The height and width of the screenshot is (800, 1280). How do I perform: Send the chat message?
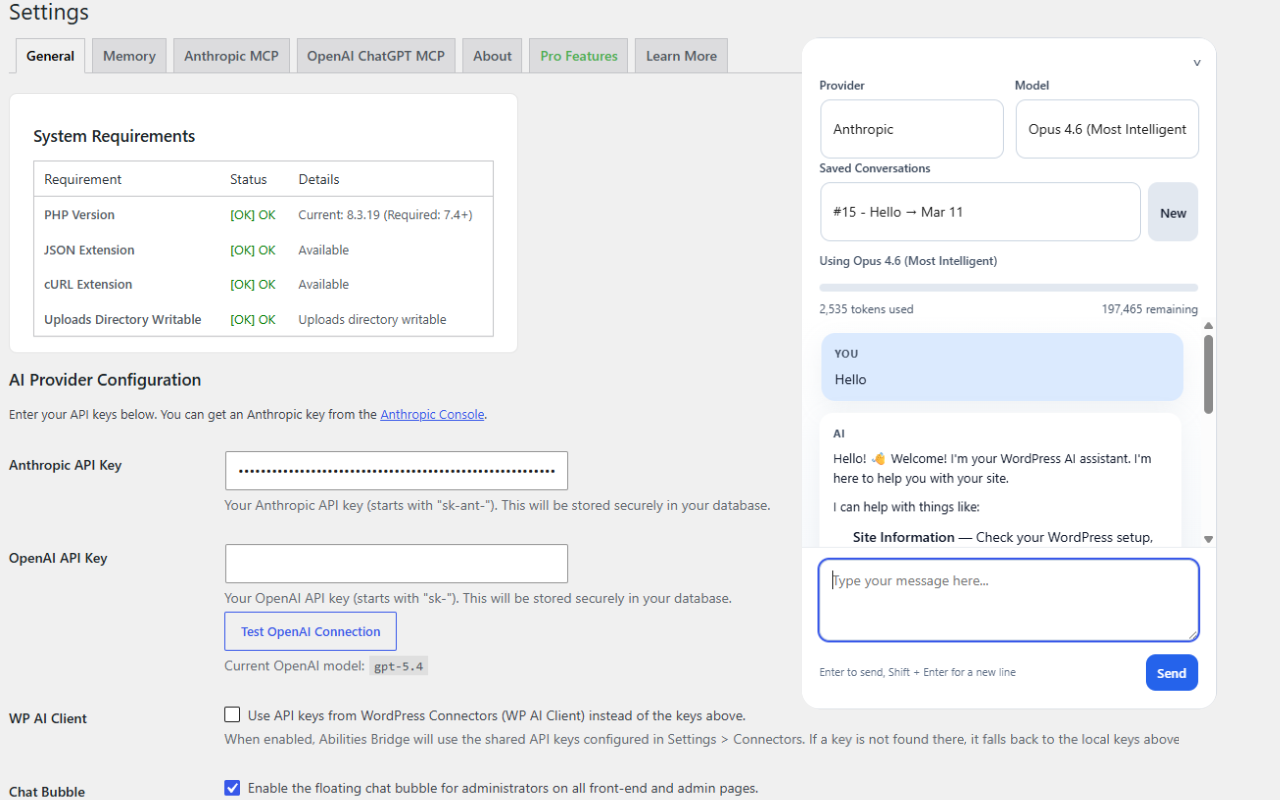(1171, 673)
